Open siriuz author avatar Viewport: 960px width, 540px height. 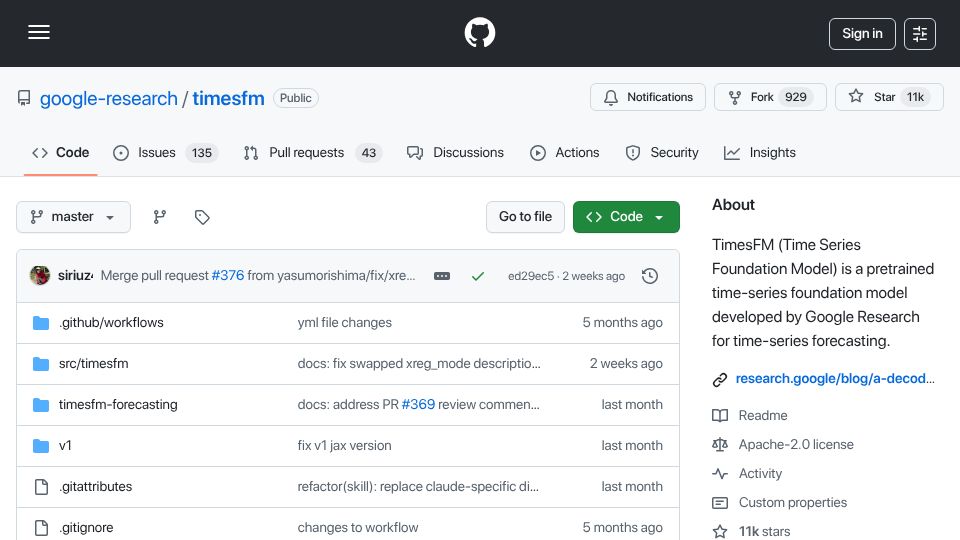pyautogui.click(x=40, y=276)
